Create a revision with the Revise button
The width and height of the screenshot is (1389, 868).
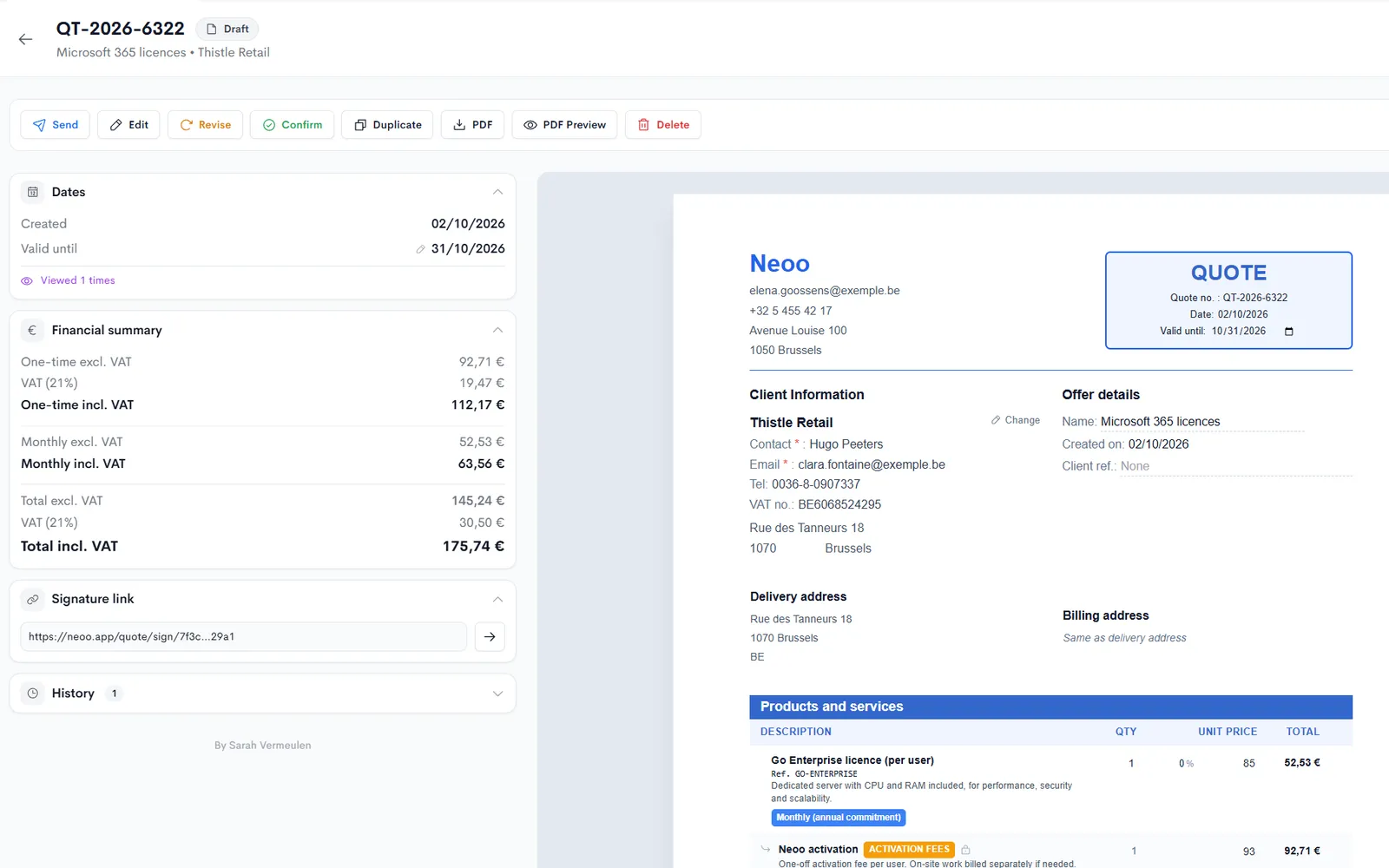pyautogui.click(x=205, y=125)
